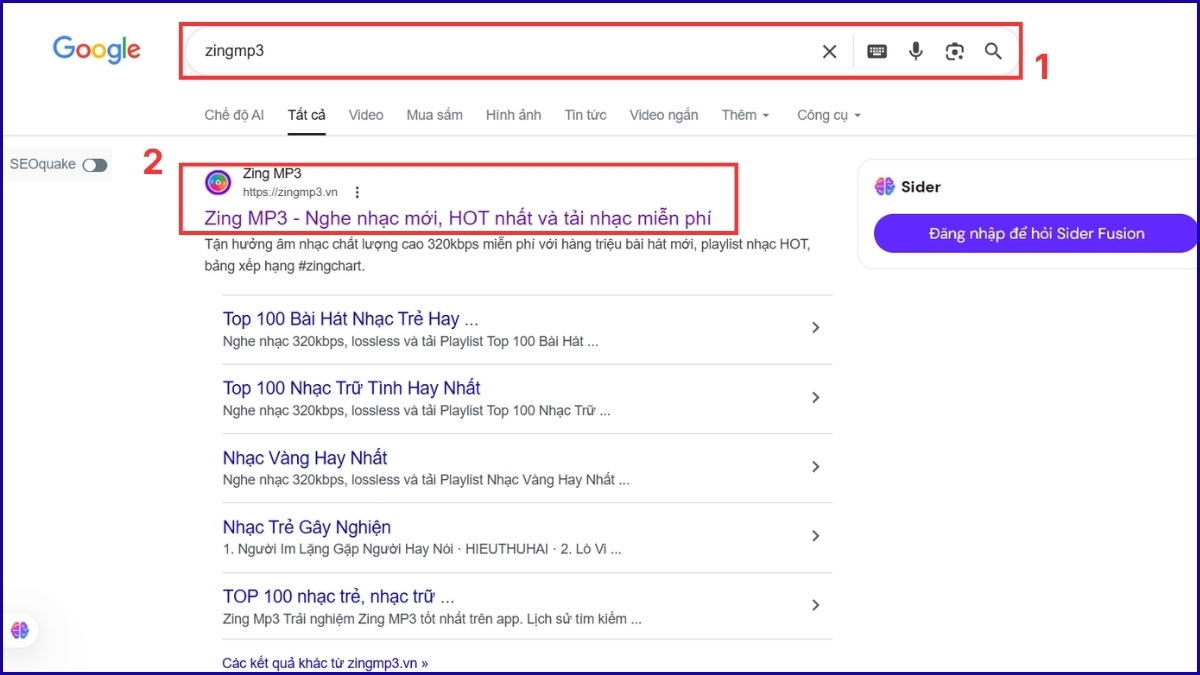Click the Zing MP3 site name above URL
The image size is (1200, 675).
[272, 174]
